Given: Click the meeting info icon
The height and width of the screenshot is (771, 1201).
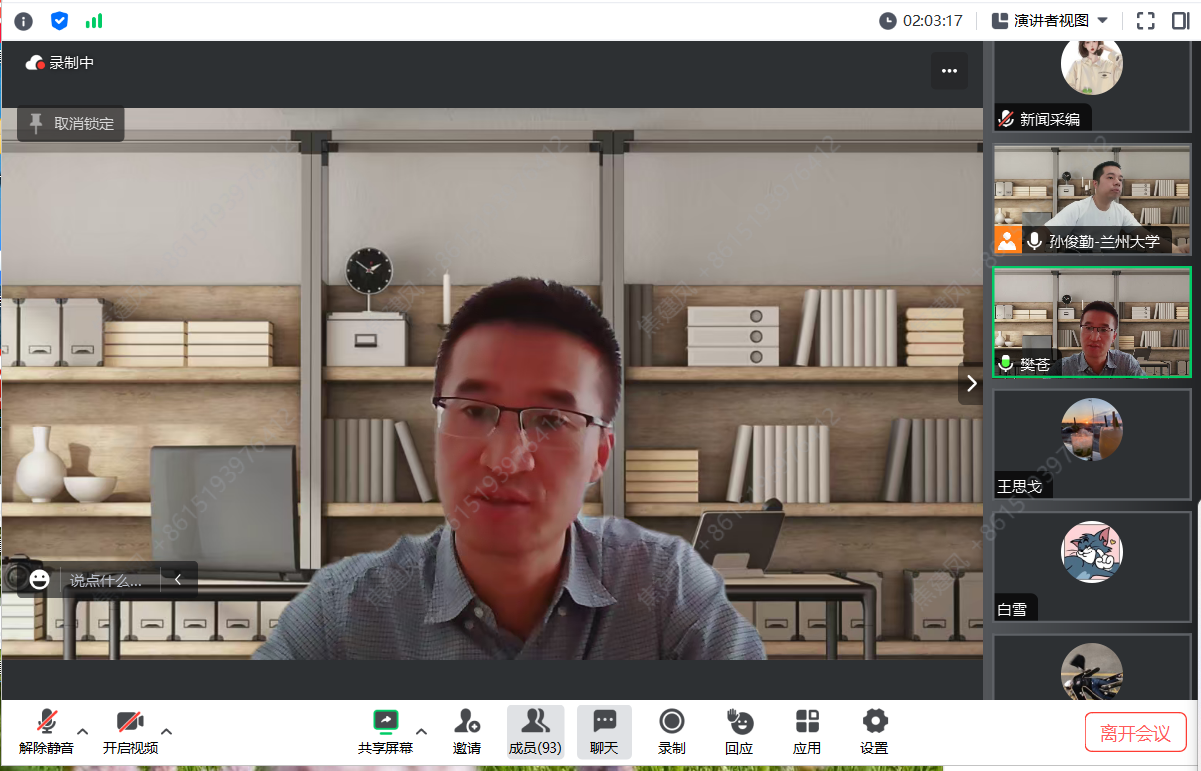Looking at the screenshot, I should [x=23, y=21].
